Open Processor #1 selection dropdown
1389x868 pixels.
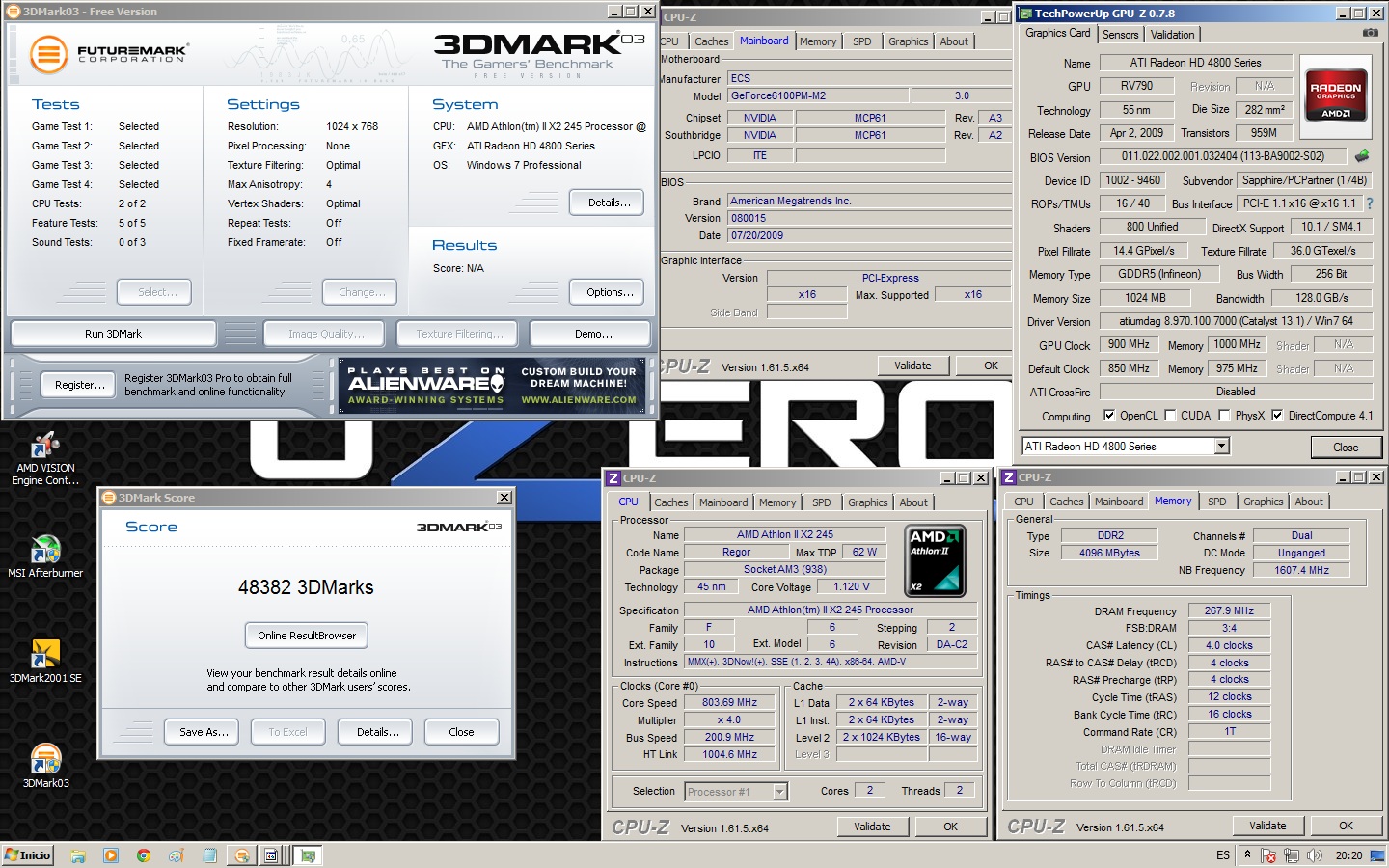pyautogui.click(x=780, y=792)
